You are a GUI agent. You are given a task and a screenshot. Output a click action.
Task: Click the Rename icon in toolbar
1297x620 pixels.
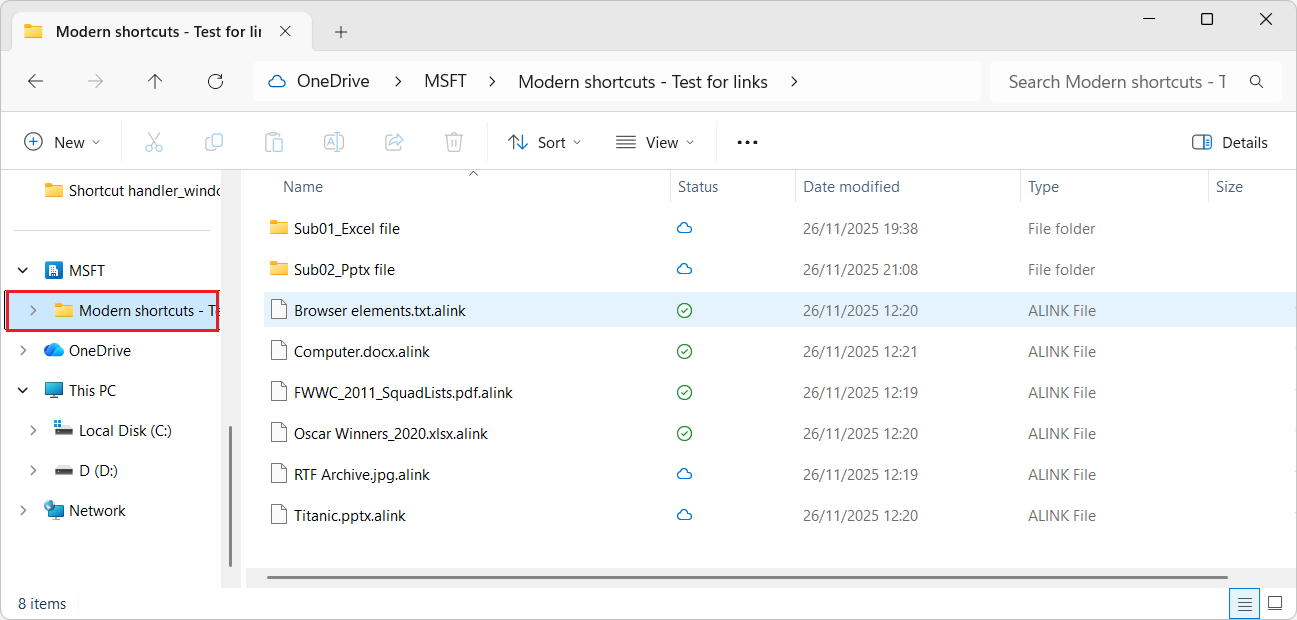coord(334,142)
